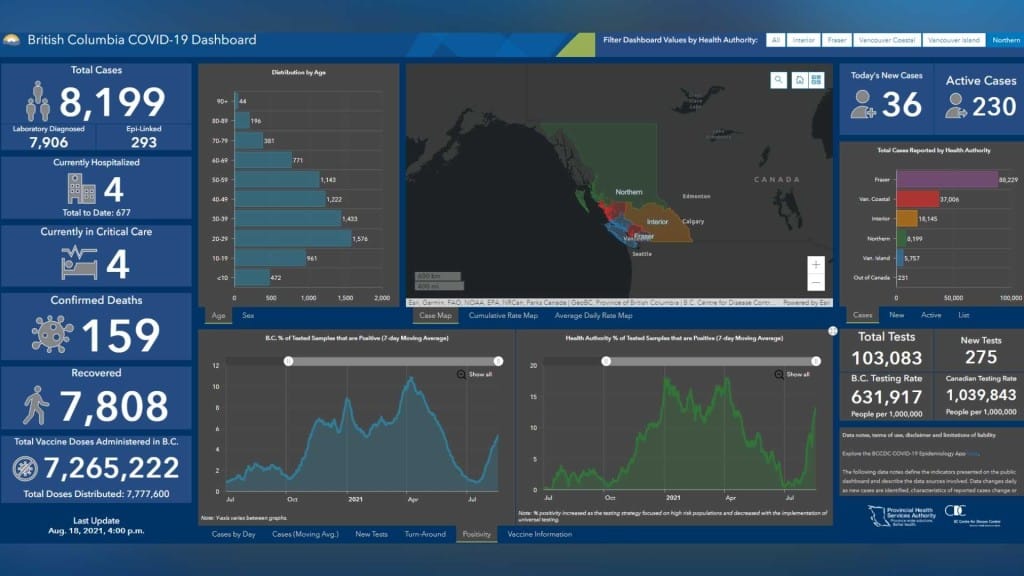
Task: Zoom in on the map with plus button
Action: point(817,265)
